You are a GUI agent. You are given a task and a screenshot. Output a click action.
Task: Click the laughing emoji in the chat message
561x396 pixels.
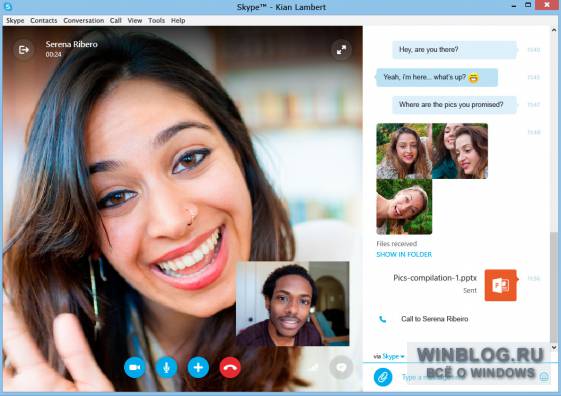tap(473, 77)
